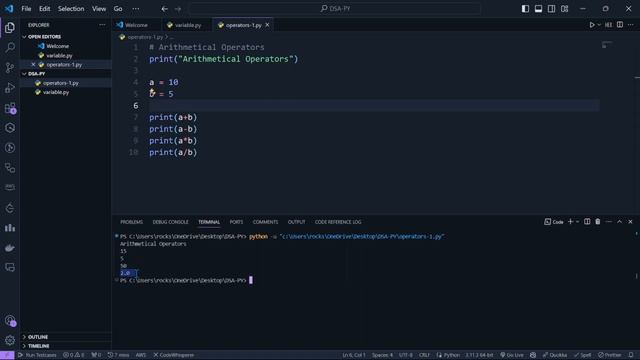Expand the Timeline section
640x360 pixels.
(65, 346)
